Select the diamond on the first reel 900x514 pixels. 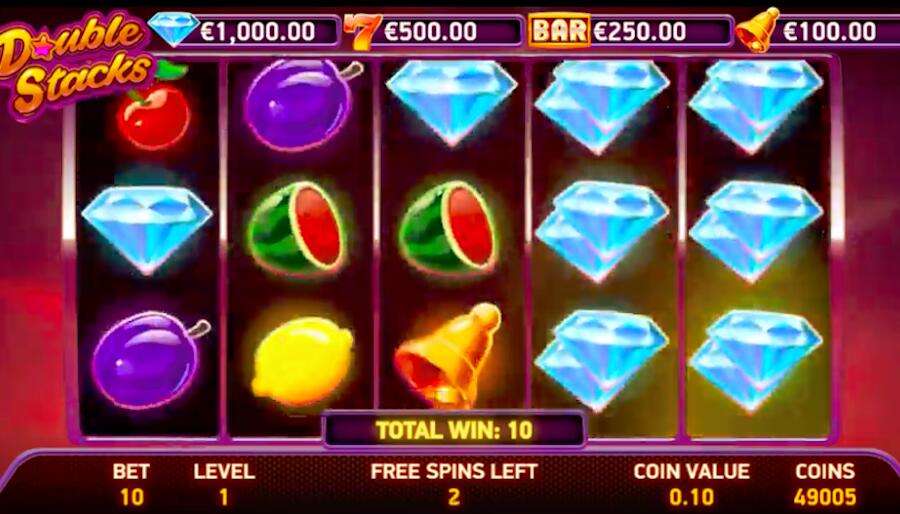tap(147, 229)
